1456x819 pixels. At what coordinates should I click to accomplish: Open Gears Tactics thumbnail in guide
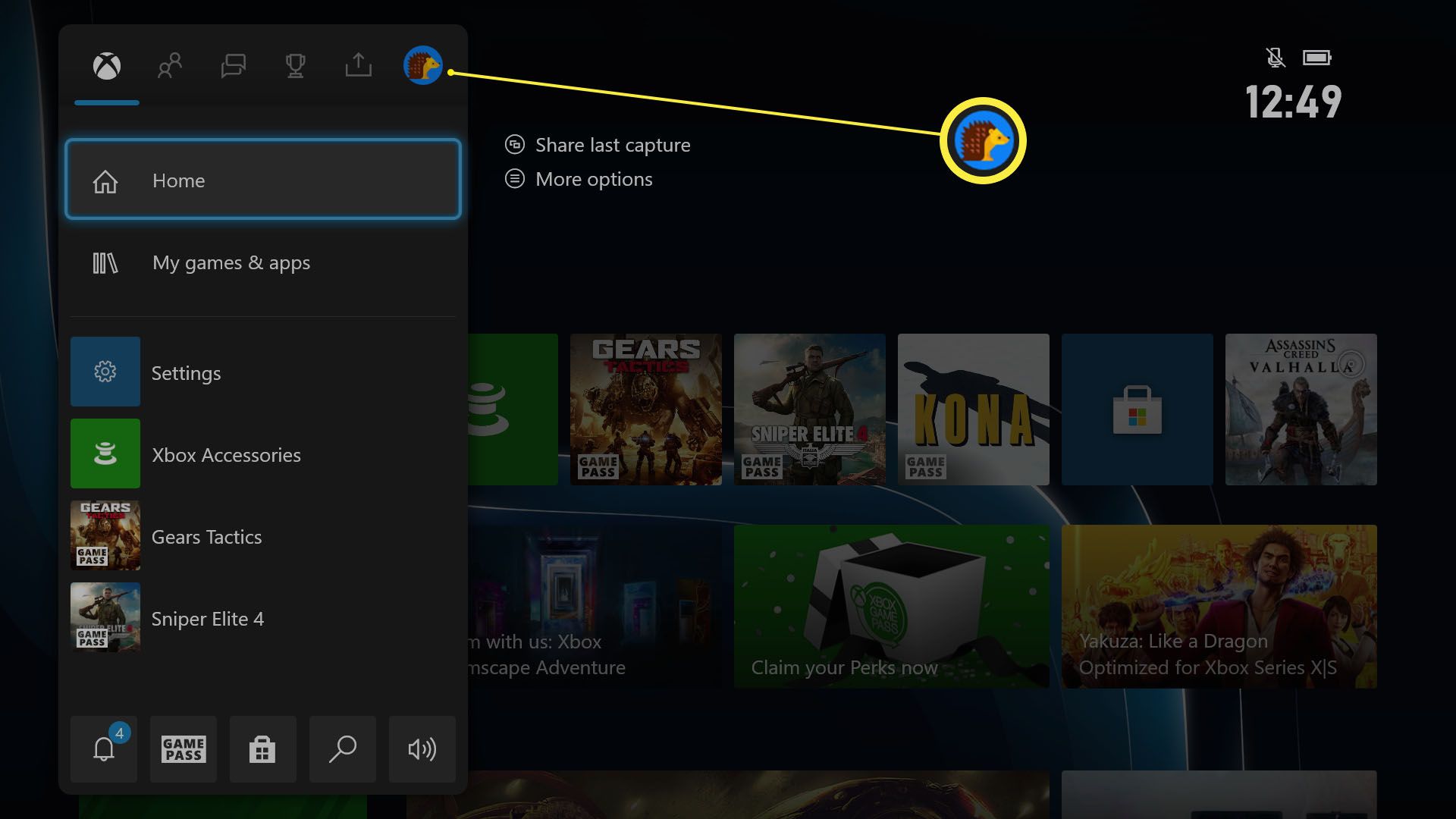(105, 535)
